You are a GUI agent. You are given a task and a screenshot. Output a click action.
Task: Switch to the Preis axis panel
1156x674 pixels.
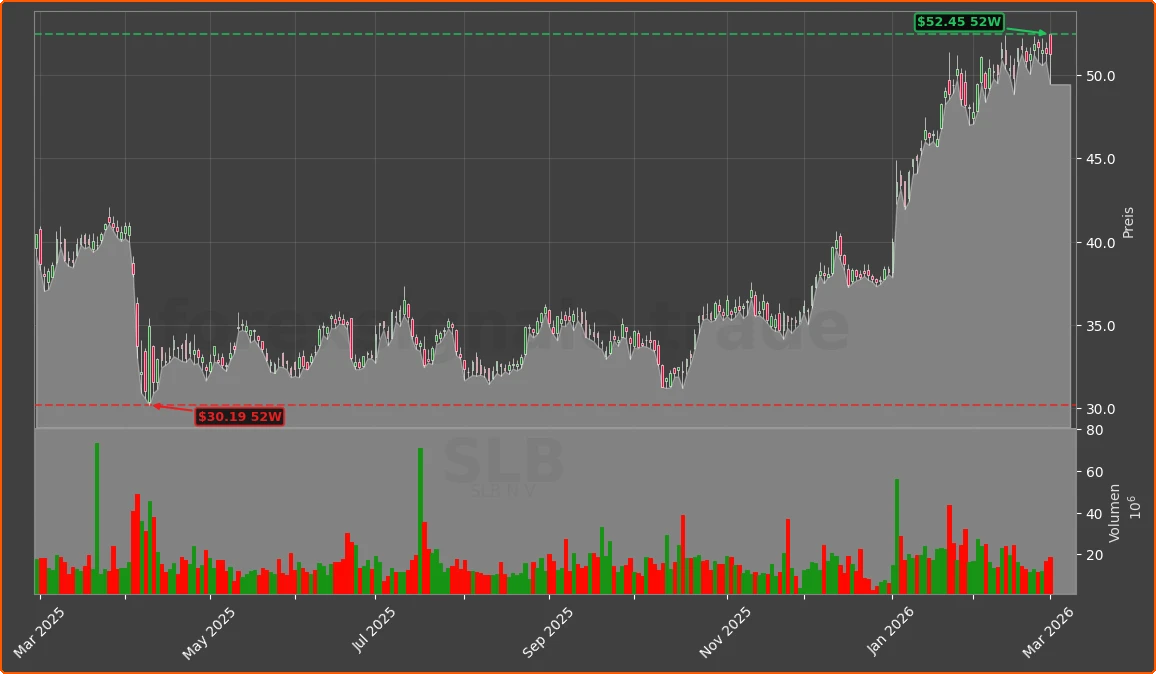1128,222
